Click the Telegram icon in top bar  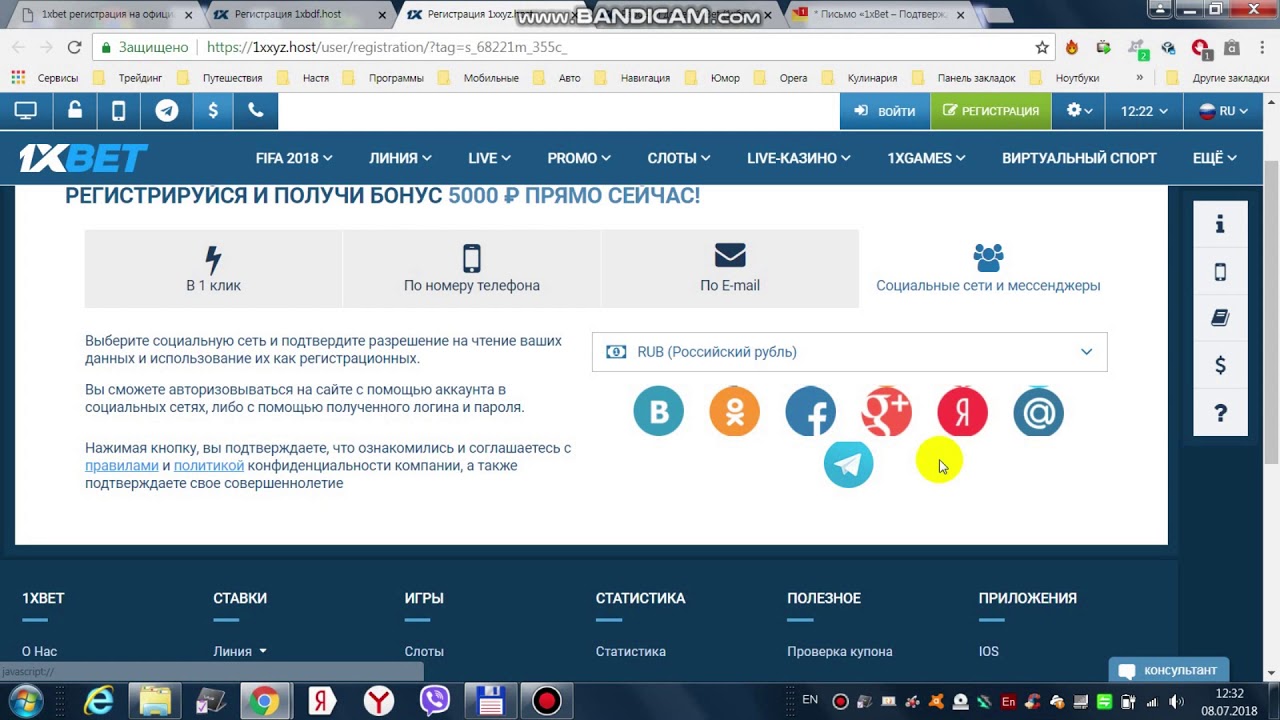pyautogui.click(x=167, y=111)
